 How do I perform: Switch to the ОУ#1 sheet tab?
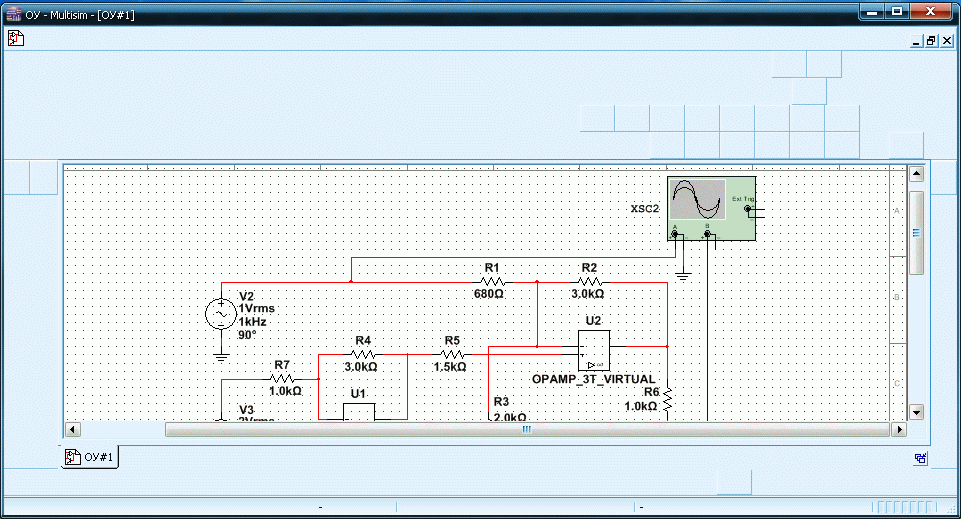(91, 457)
